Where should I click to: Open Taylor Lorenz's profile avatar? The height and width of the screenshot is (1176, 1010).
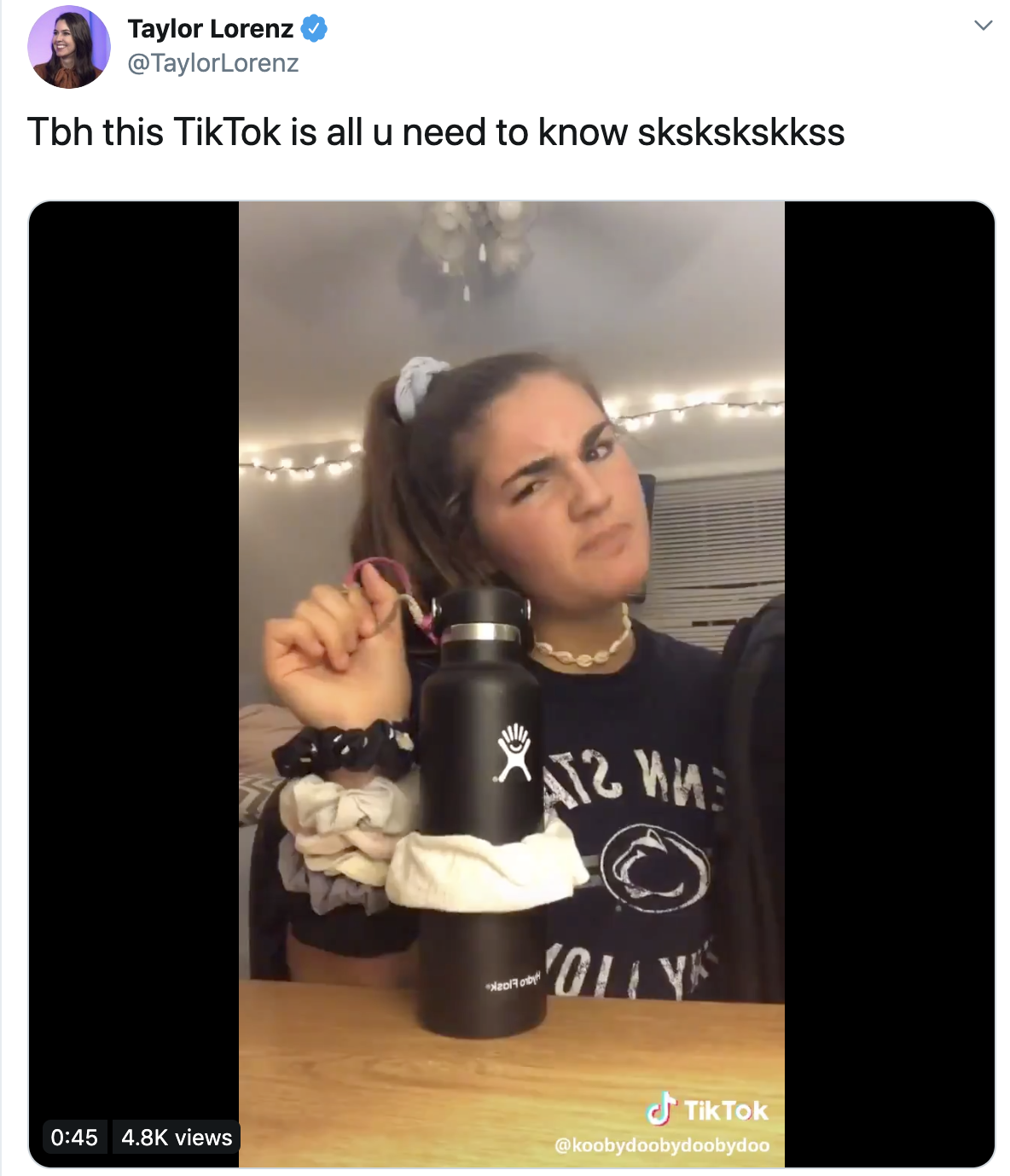pyautogui.click(x=69, y=47)
